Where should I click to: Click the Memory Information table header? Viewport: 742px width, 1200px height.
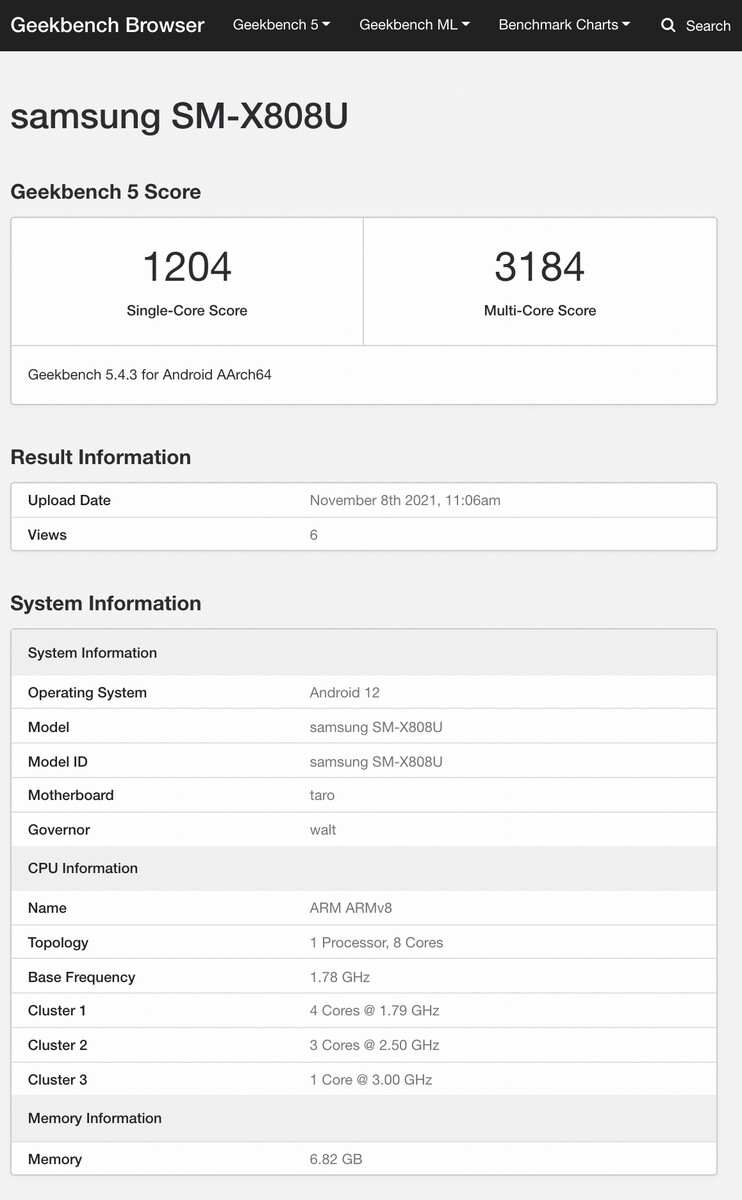[364, 1118]
